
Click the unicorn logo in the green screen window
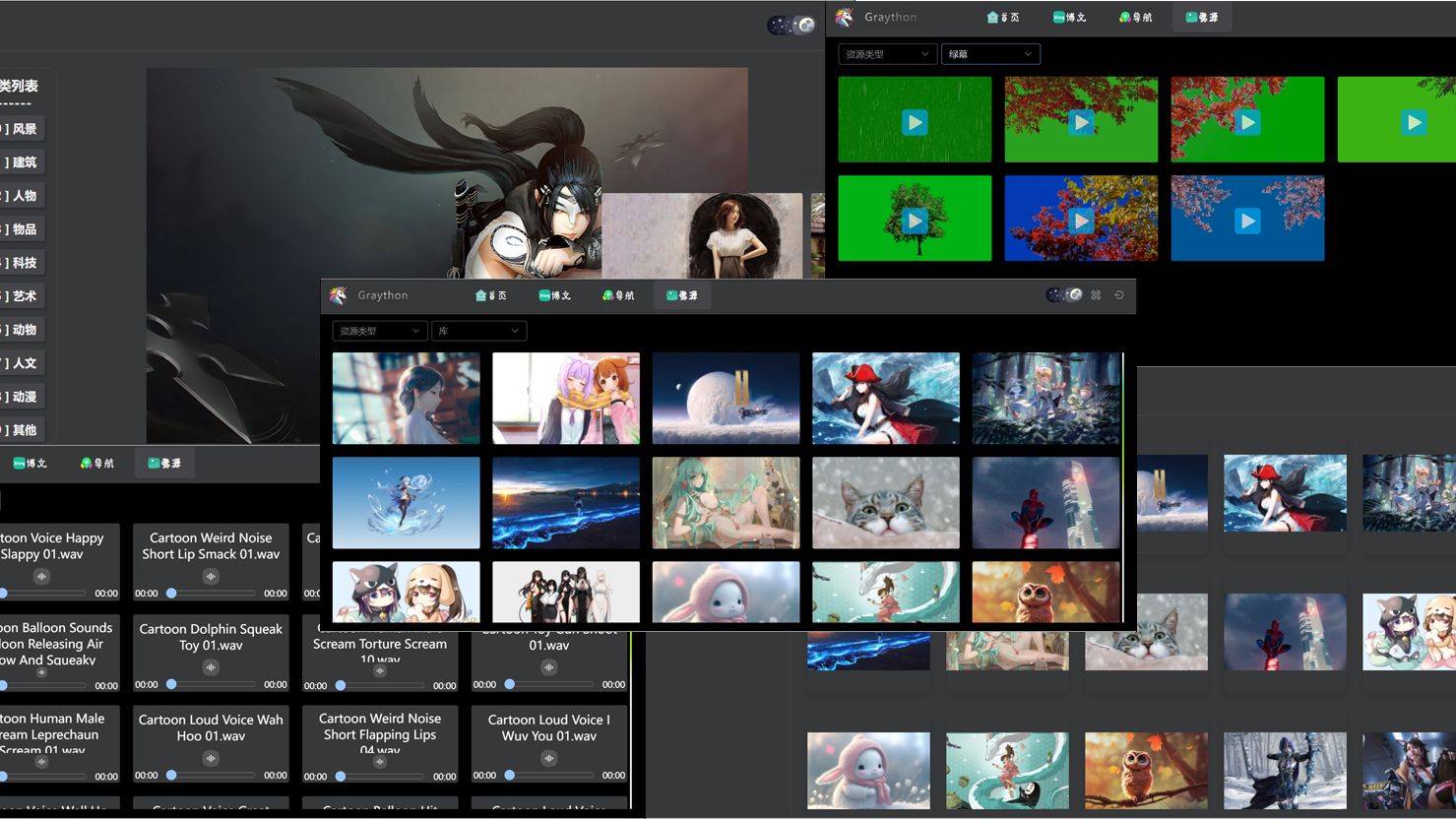[844, 17]
